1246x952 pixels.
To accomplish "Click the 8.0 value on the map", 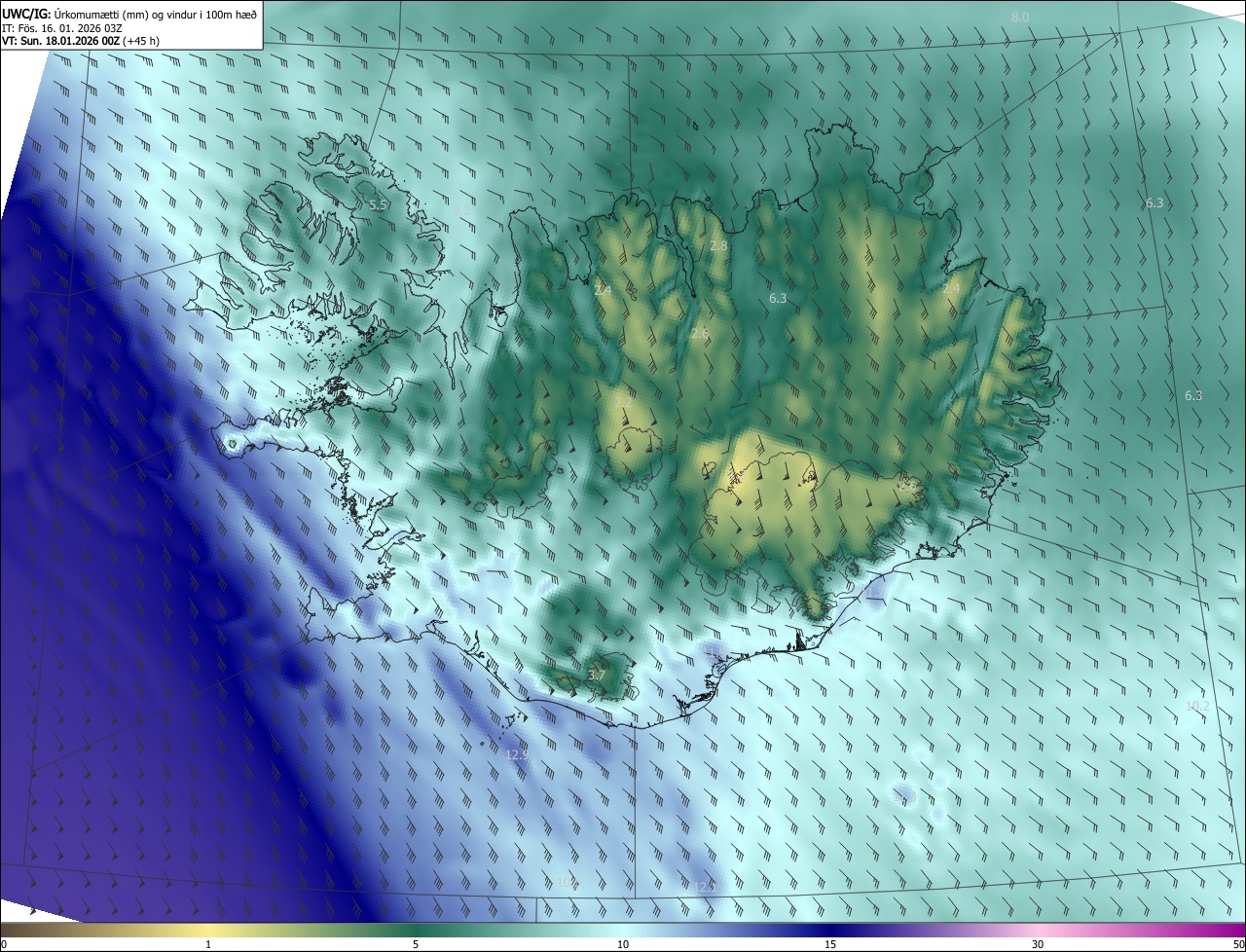I will click(1020, 17).
